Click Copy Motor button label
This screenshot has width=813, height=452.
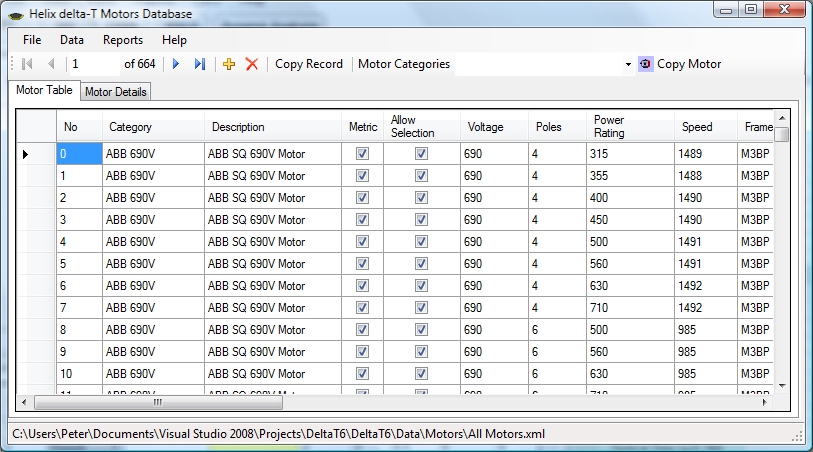point(689,64)
